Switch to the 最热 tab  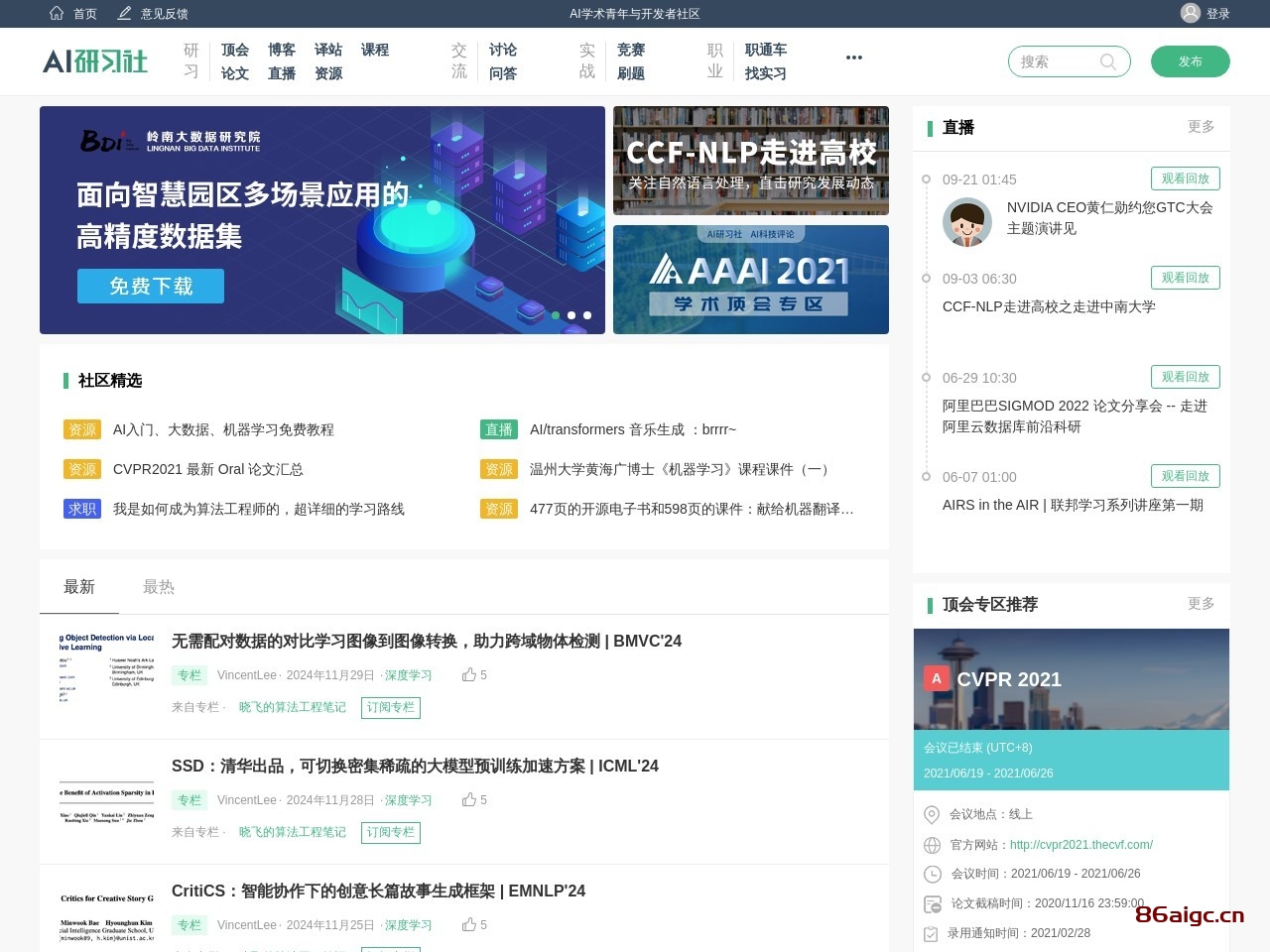pyautogui.click(x=159, y=587)
